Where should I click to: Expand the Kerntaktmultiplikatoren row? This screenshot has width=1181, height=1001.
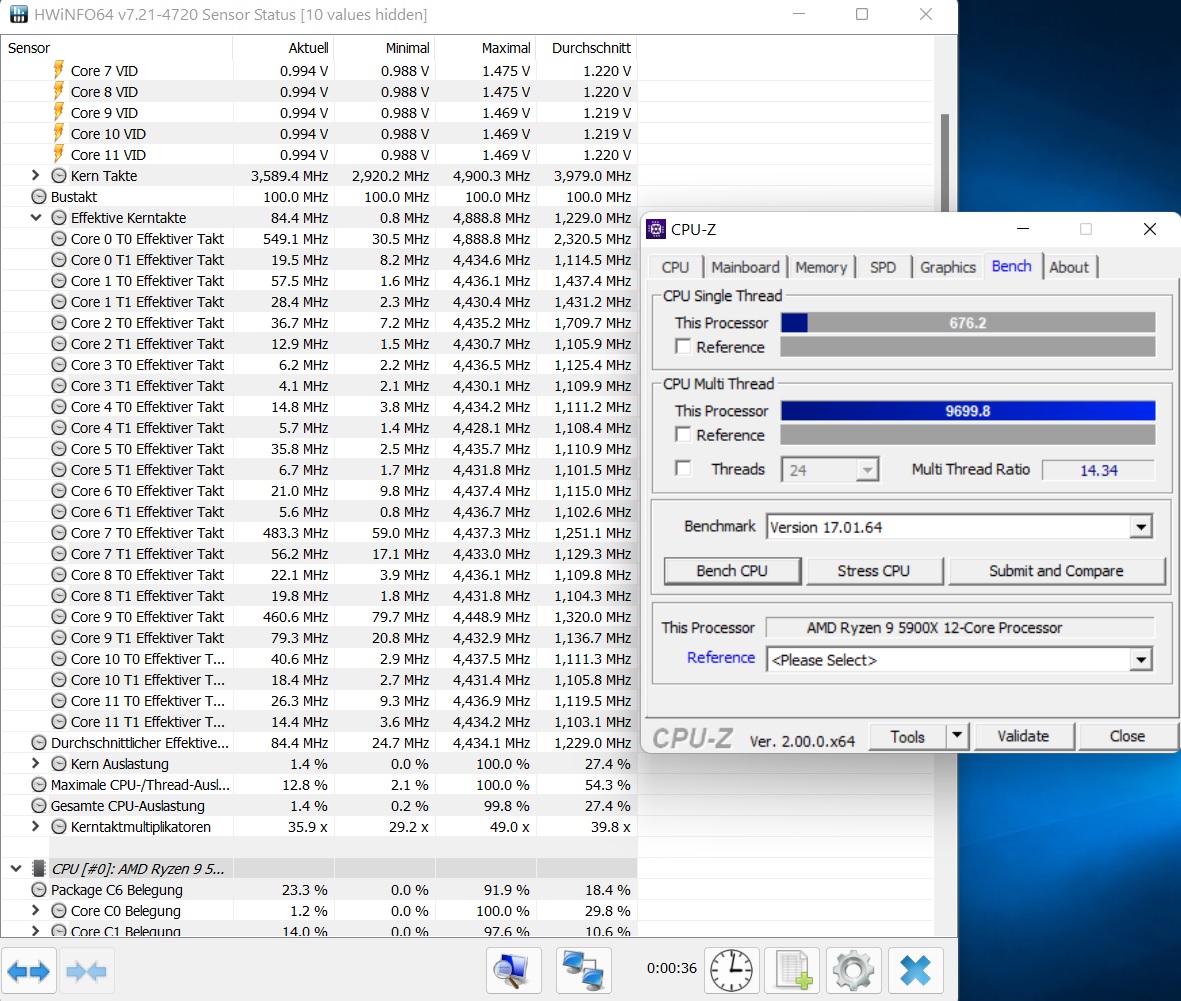(35, 826)
